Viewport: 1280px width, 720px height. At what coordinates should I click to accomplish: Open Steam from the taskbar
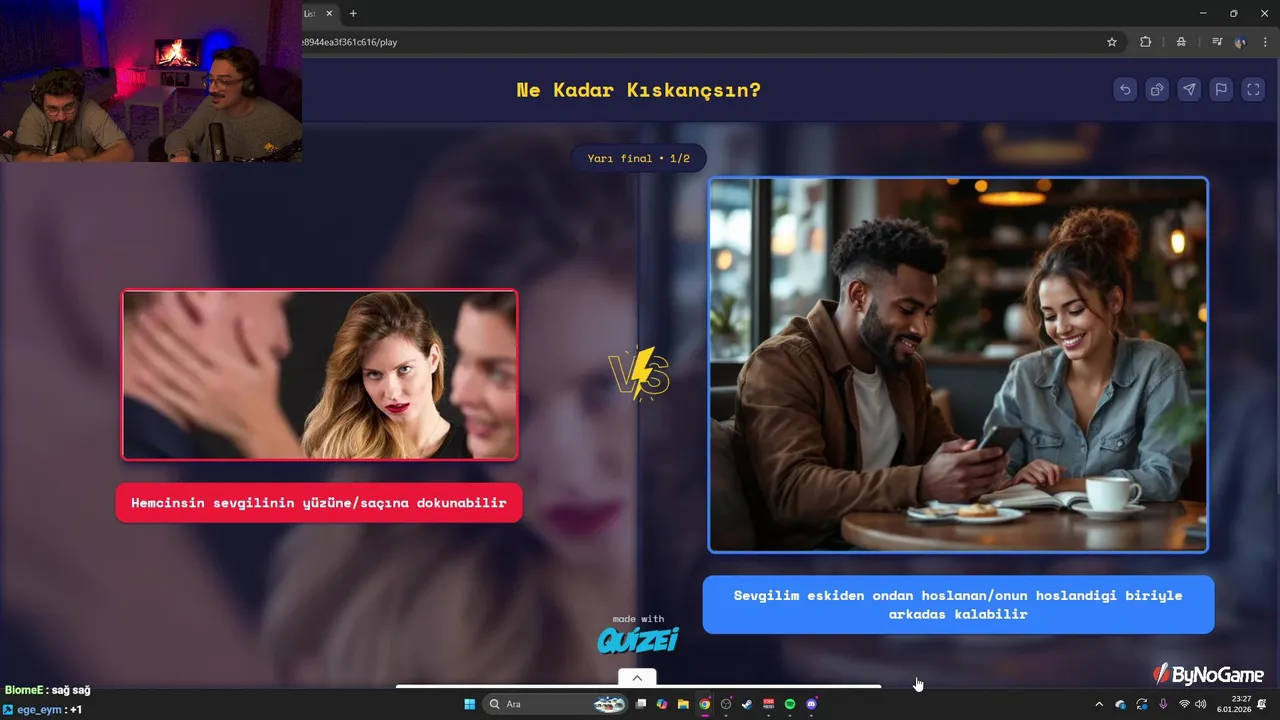[x=747, y=704]
